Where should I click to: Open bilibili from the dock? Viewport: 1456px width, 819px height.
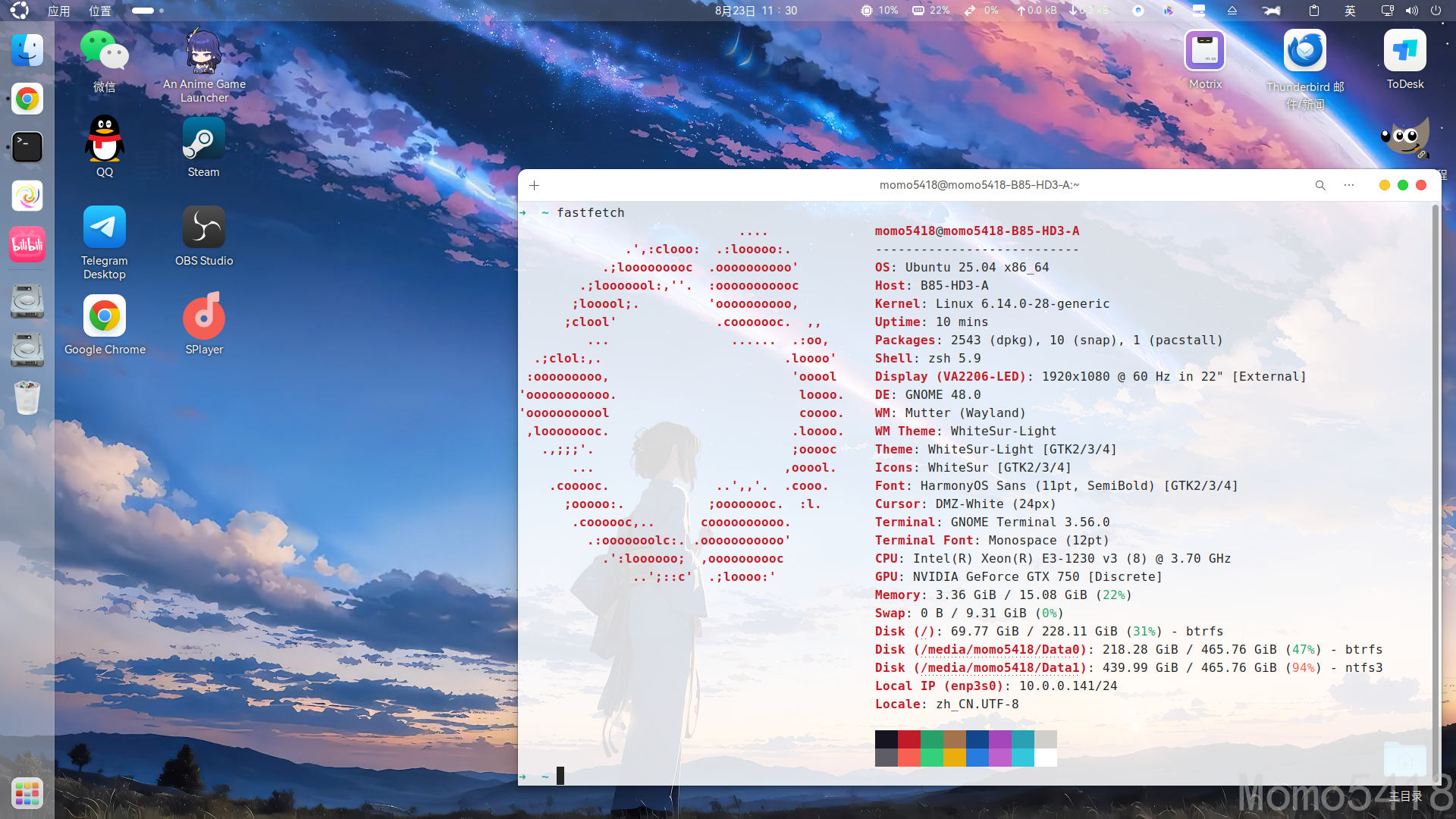pyautogui.click(x=27, y=244)
